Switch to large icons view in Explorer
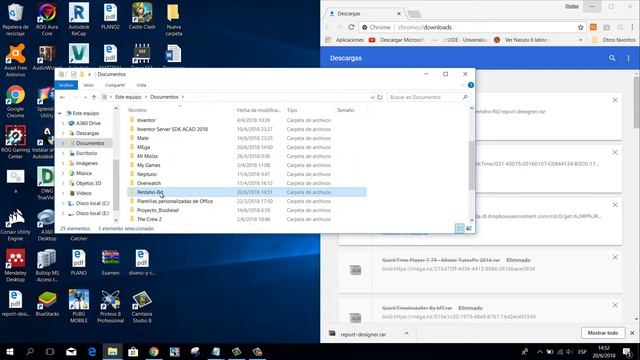Image resolution: width=640 pixels, height=360 pixels. tap(469, 228)
